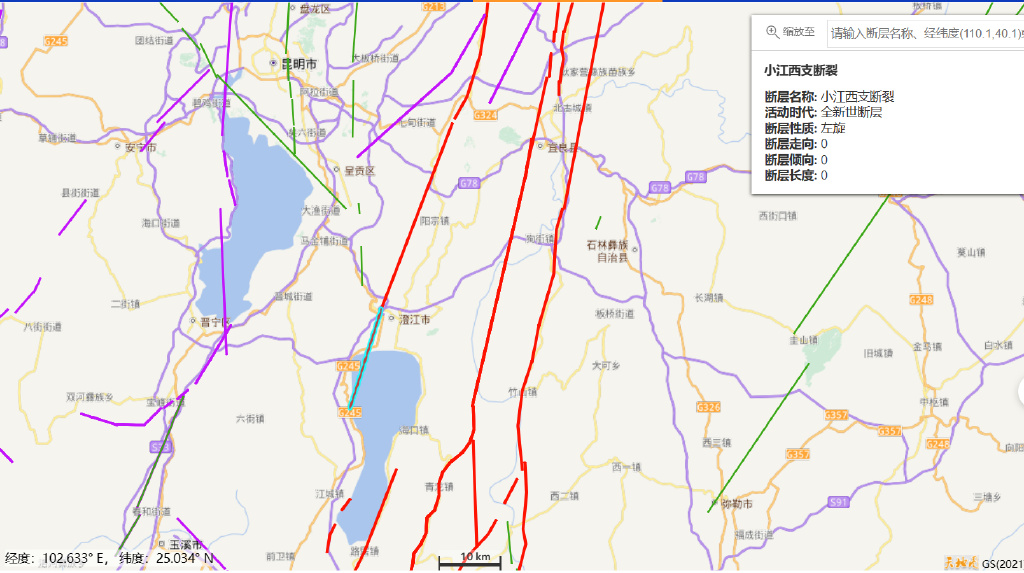The image size is (1024, 573).
Task: Click the 缩放至 button label
Action: tap(799, 31)
